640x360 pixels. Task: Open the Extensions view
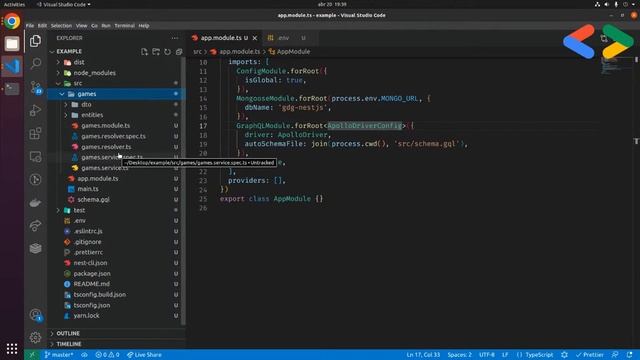(36, 133)
